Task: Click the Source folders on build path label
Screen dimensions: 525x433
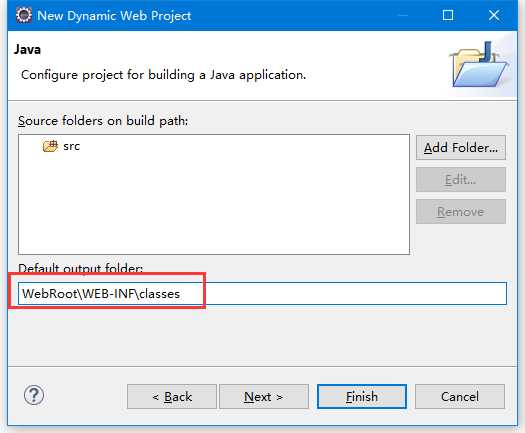Action: tap(103, 121)
